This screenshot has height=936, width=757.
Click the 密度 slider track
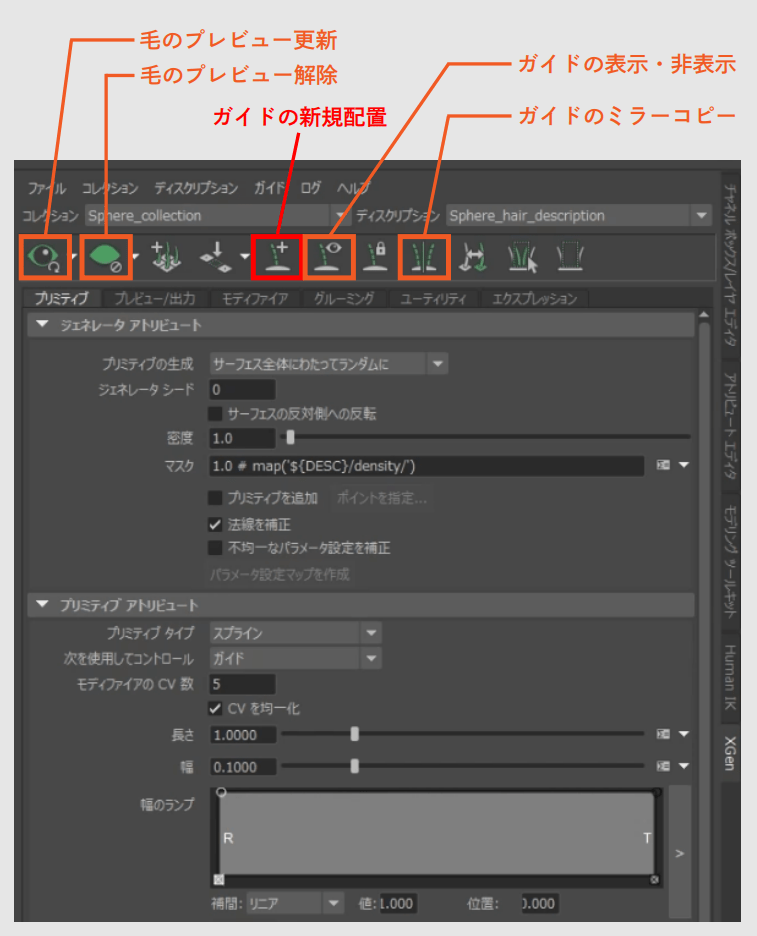tap(480, 437)
